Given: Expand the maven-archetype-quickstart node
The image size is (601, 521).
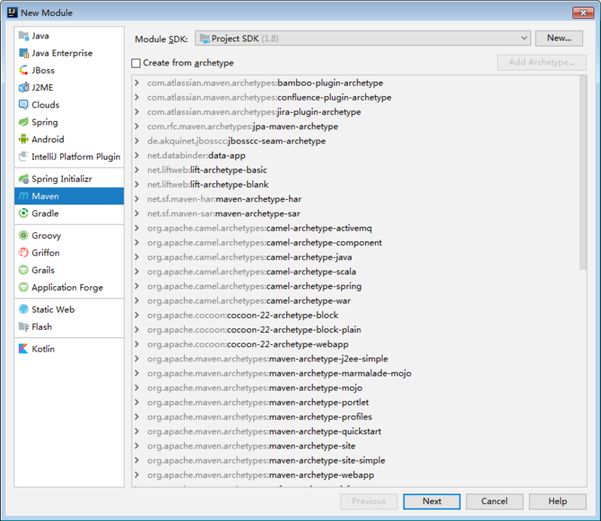Looking at the screenshot, I should coord(136,431).
